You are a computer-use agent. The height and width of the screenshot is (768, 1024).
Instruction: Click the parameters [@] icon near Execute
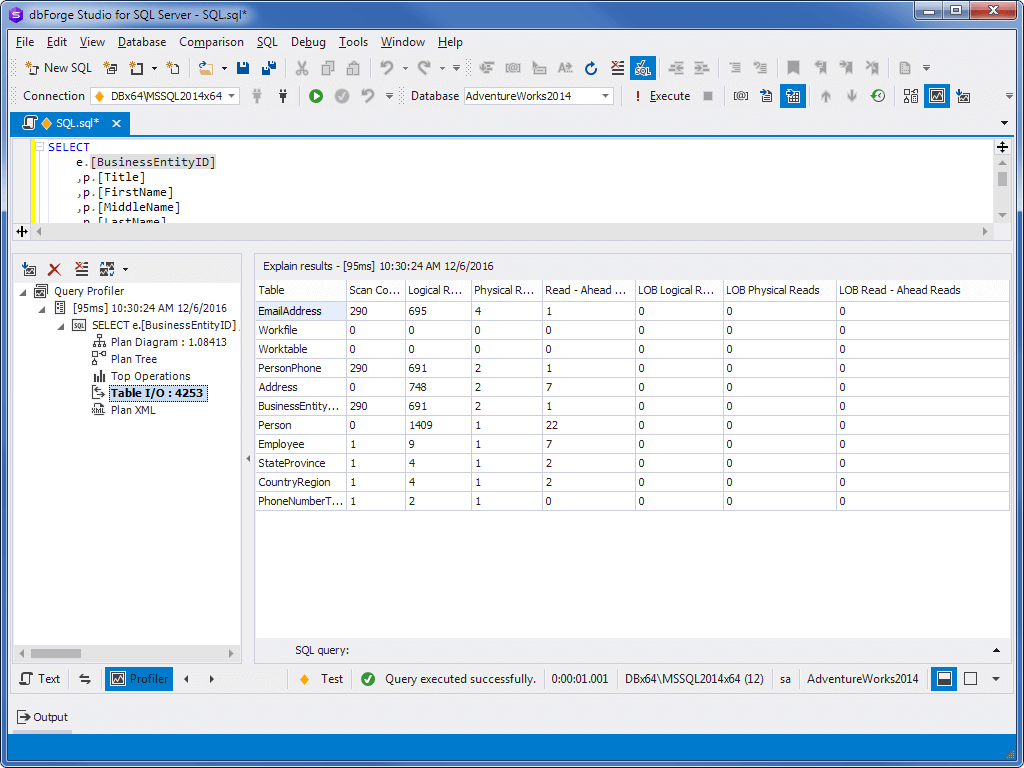point(741,96)
